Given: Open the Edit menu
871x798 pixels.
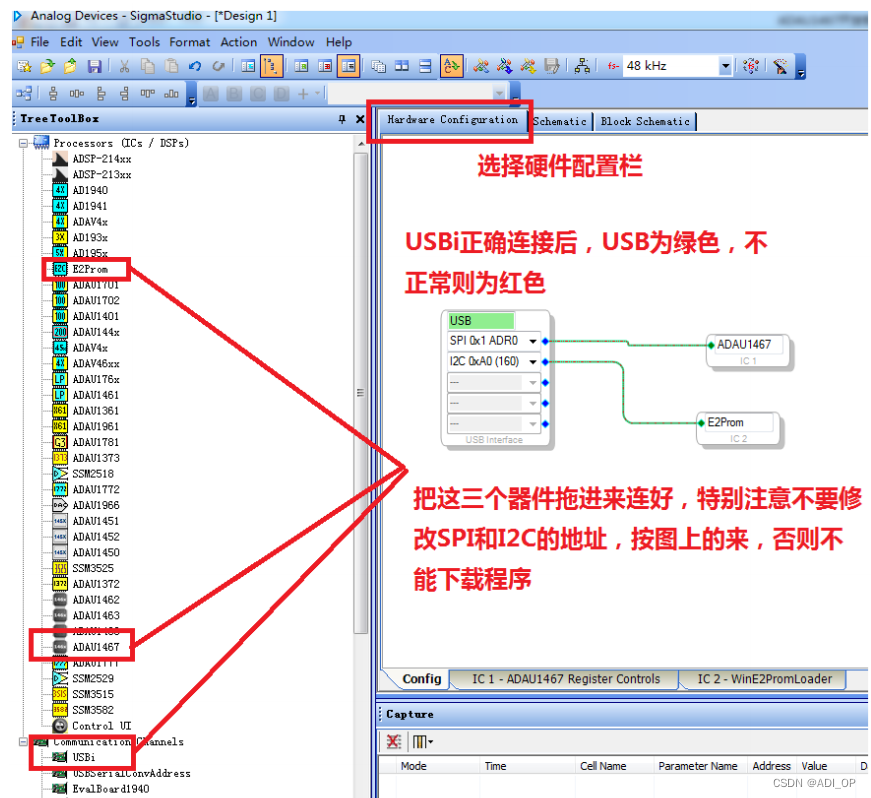Looking at the screenshot, I should tap(71, 42).
